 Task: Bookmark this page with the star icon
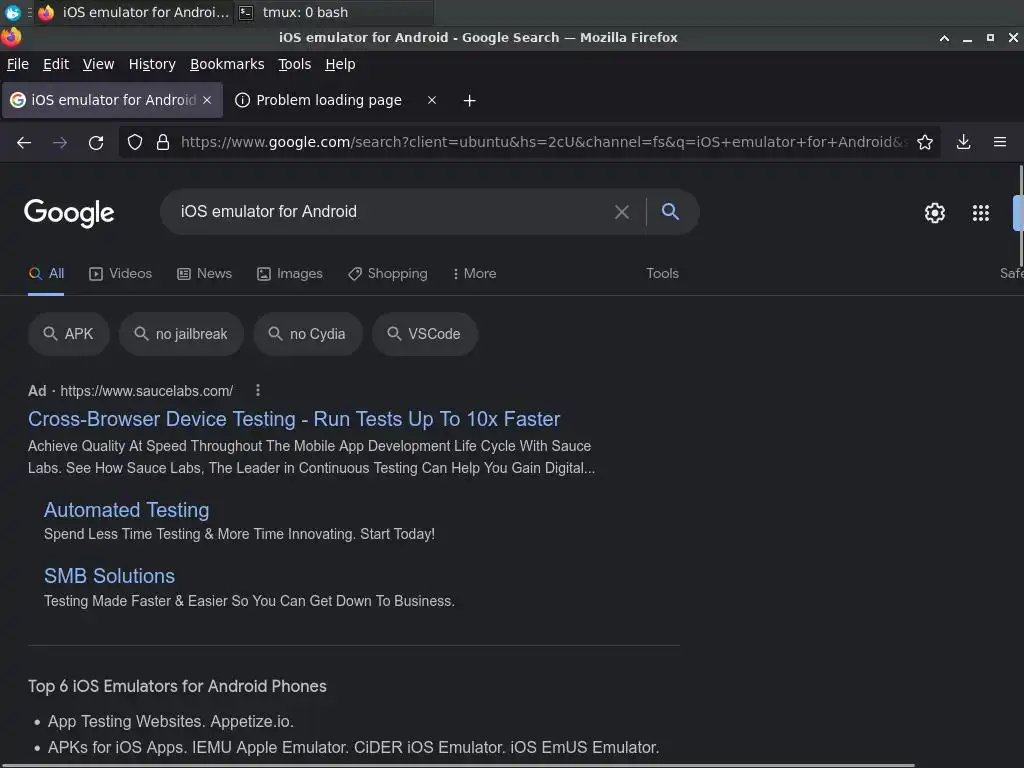[x=925, y=142]
